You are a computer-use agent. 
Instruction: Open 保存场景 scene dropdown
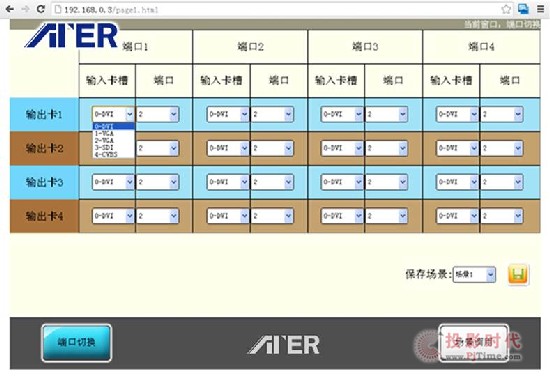tap(474, 274)
